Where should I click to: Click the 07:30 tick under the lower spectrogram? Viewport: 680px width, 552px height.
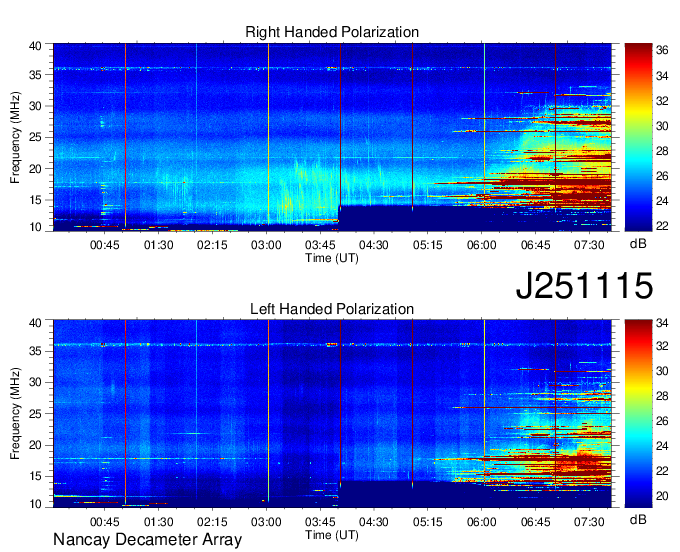[590, 522]
